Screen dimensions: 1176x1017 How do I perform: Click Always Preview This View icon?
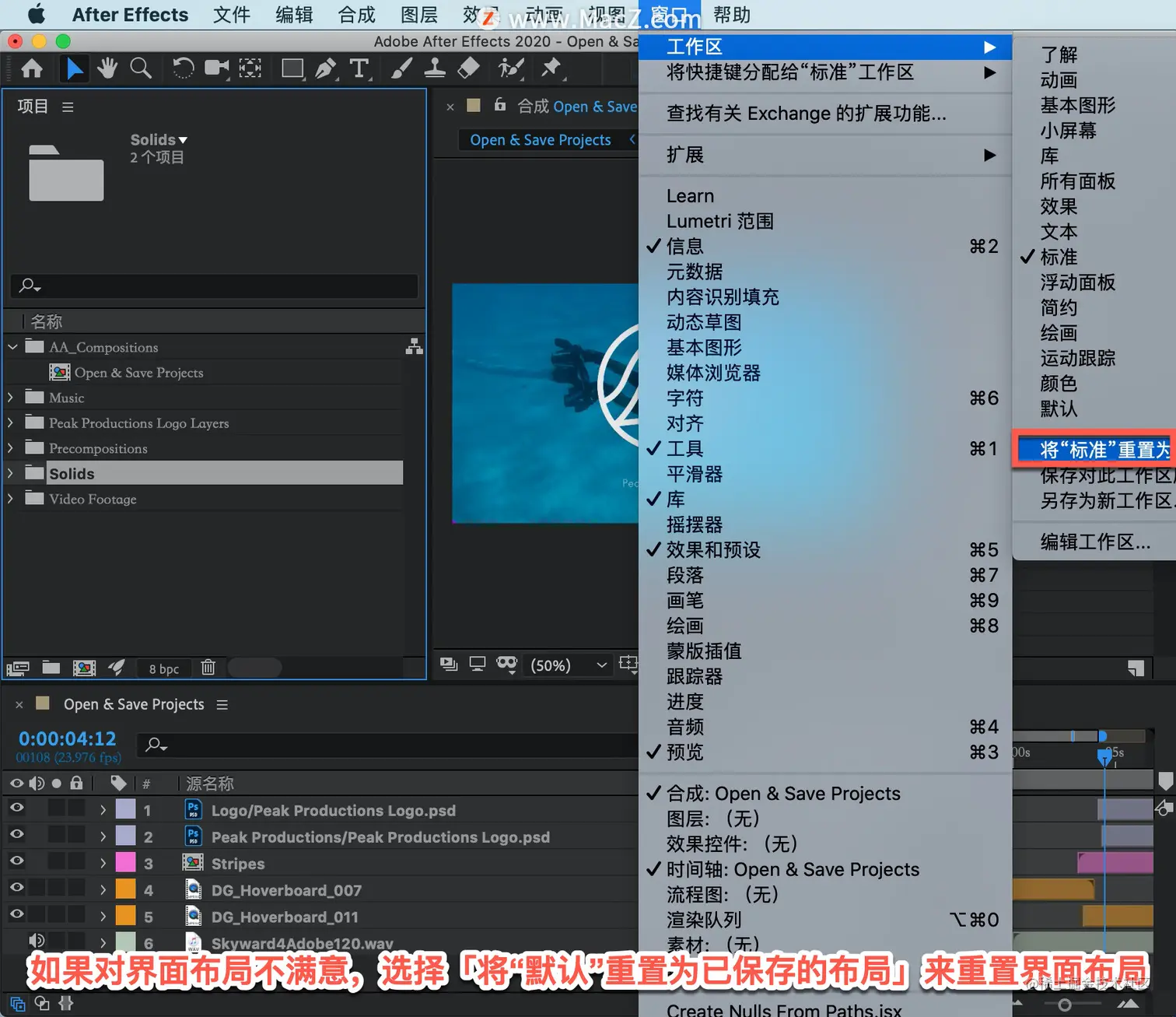(x=449, y=664)
